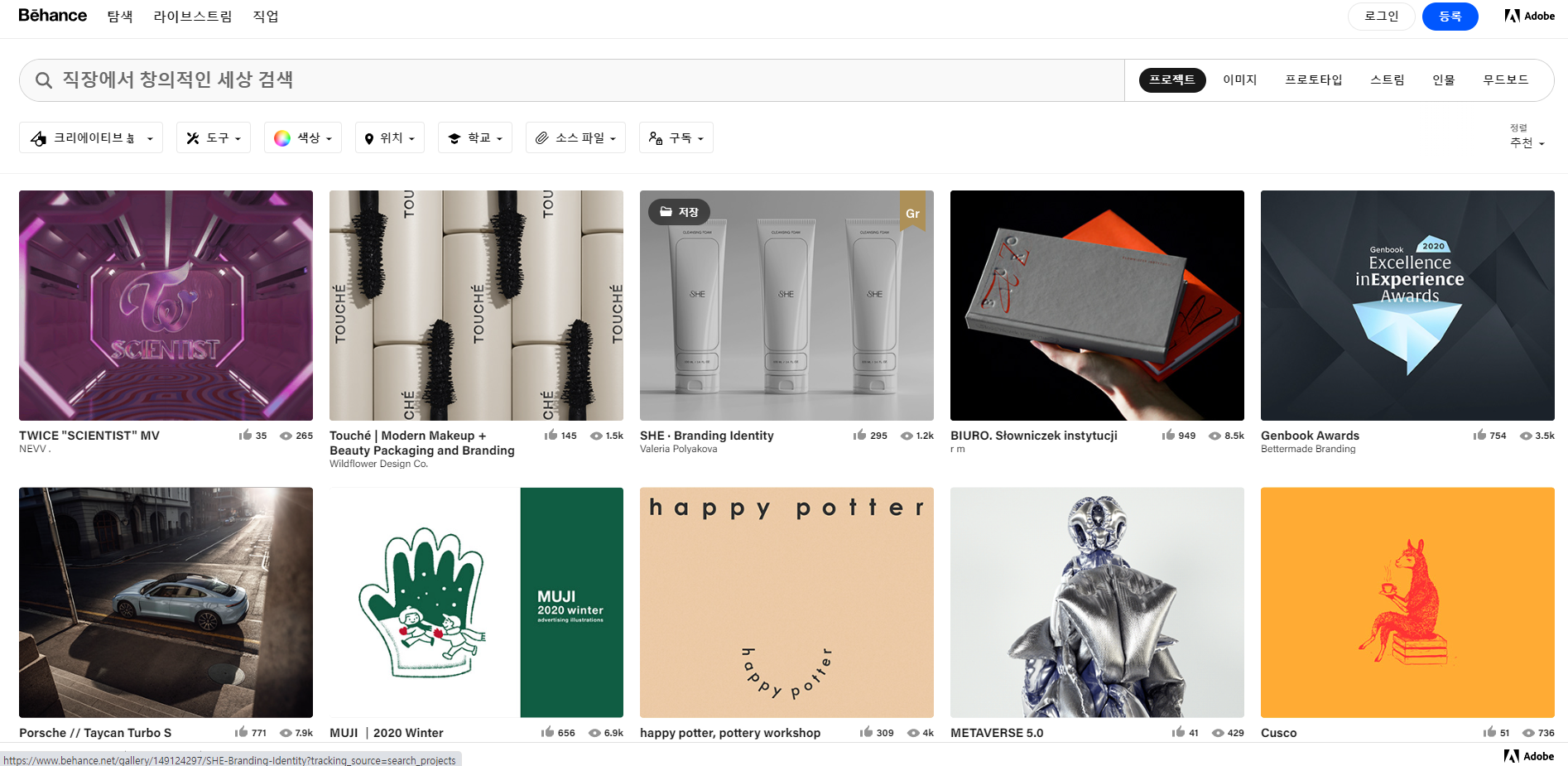Open the 직업 jobs menu
The image size is (1568, 766).
click(266, 17)
